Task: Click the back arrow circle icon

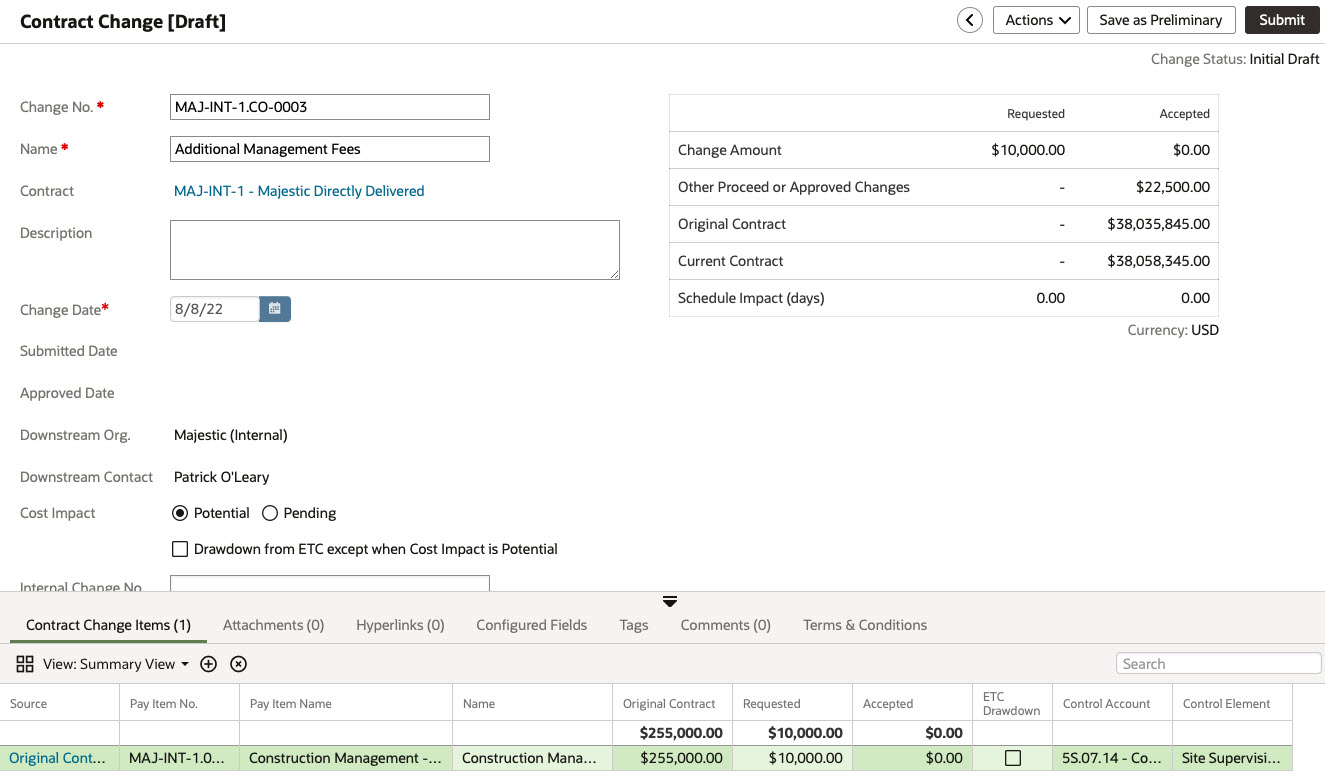Action: (969, 20)
